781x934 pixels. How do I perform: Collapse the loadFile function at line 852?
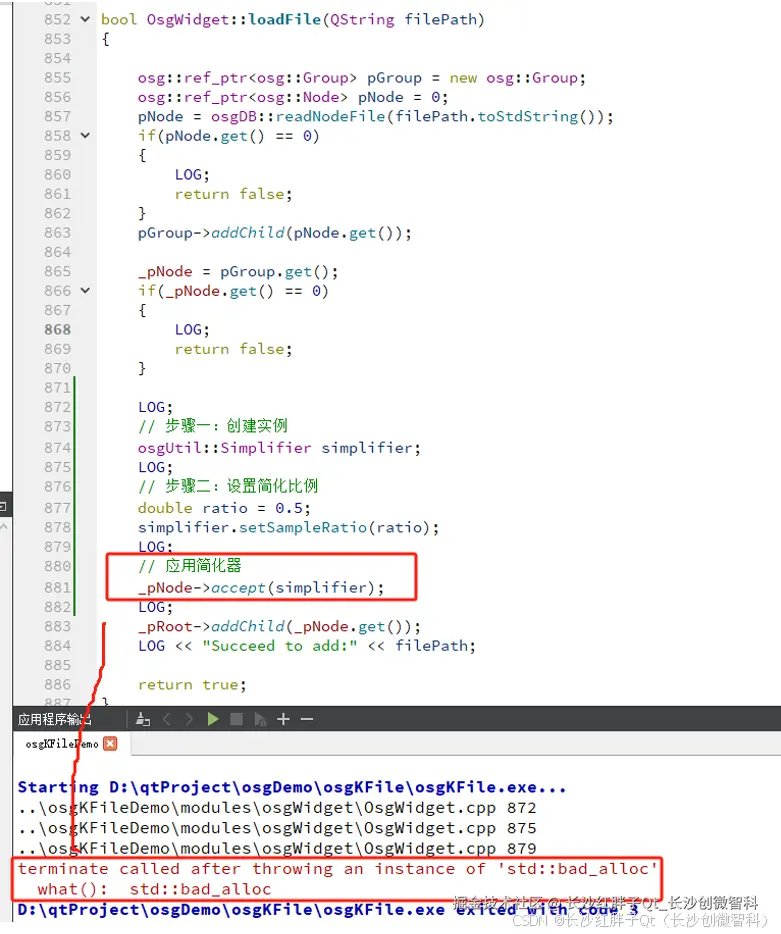point(85,19)
